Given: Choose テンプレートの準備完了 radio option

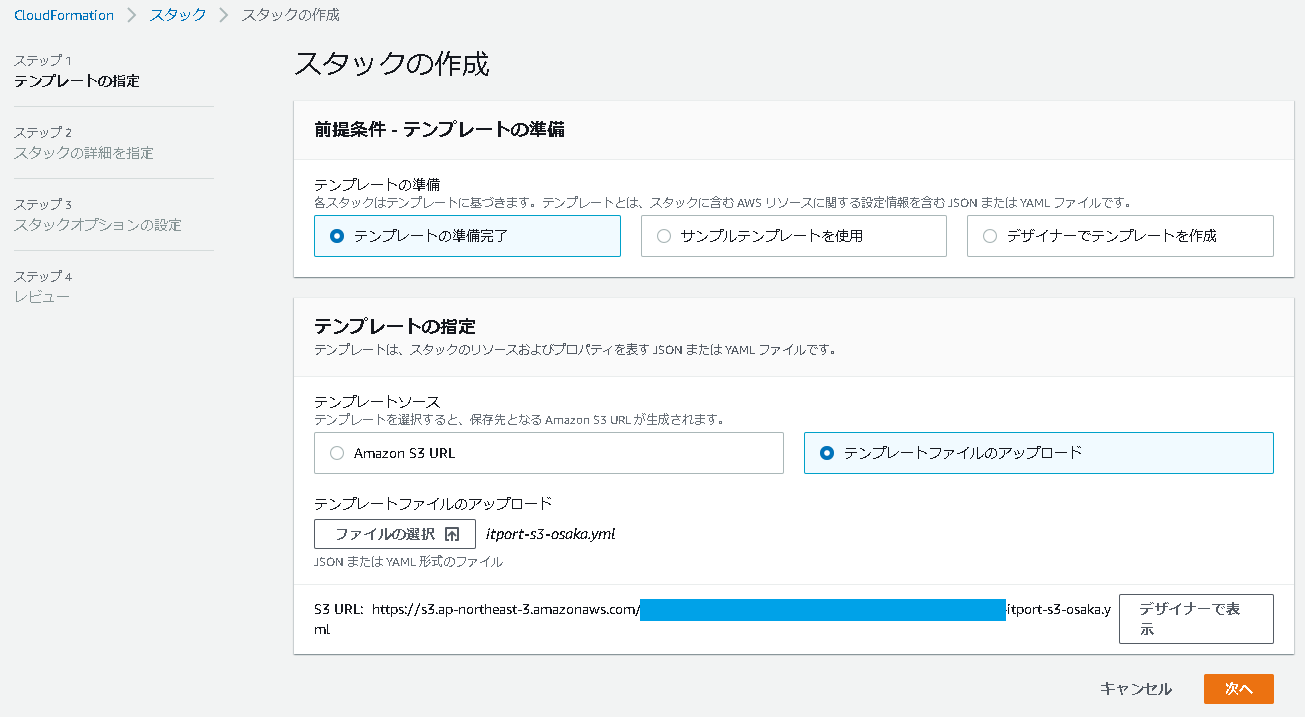Looking at the screenshot, I should pyautogui.click(x=467, y=236).
